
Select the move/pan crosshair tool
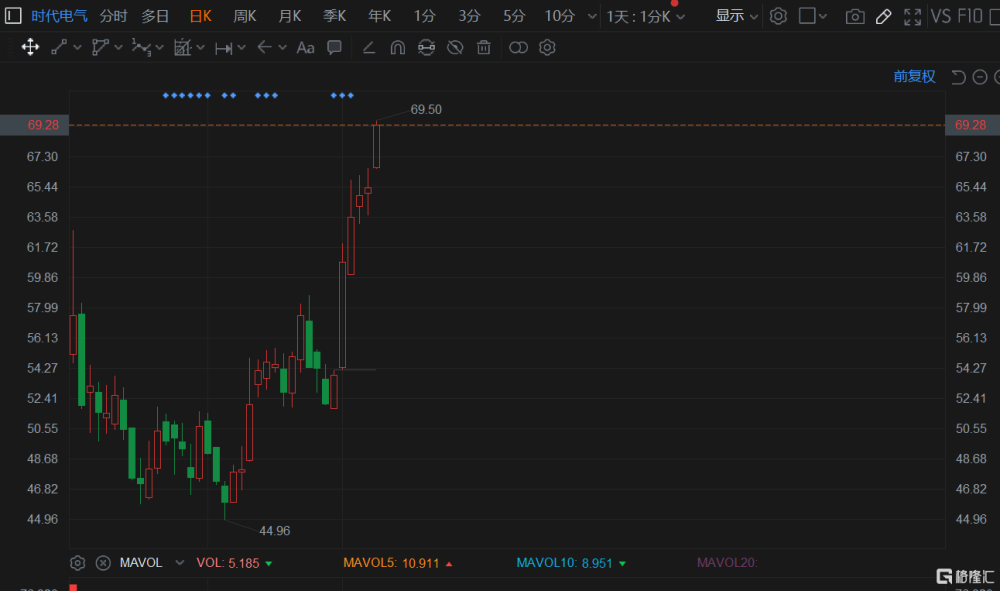[x=30, y=47]
